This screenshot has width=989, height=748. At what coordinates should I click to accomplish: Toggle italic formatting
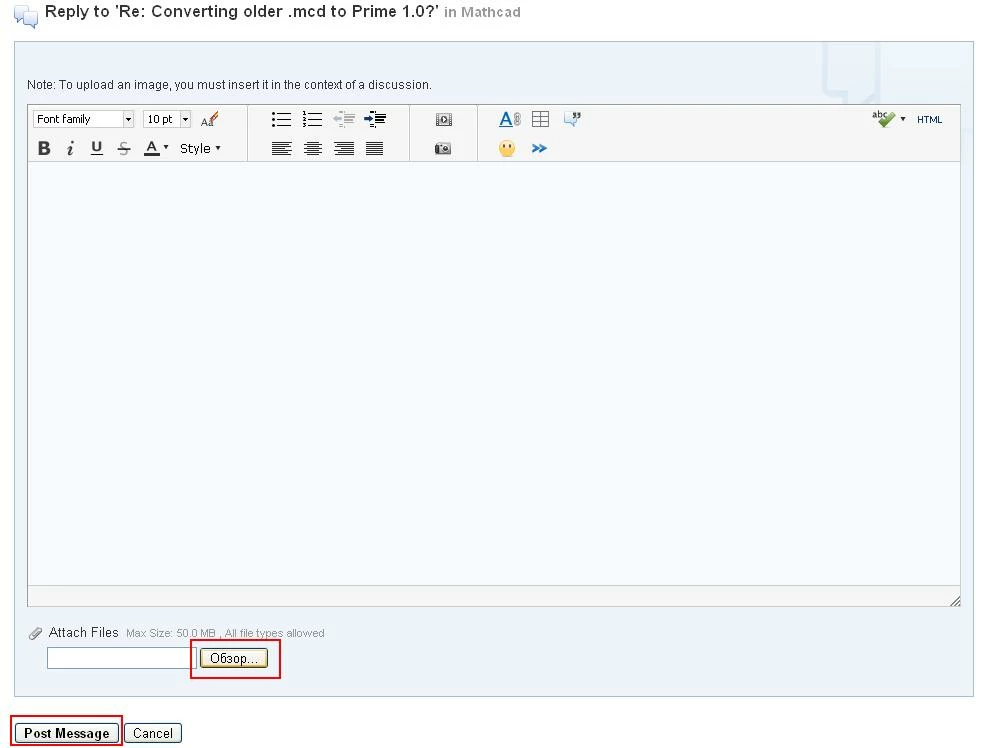tap(70, 148)
